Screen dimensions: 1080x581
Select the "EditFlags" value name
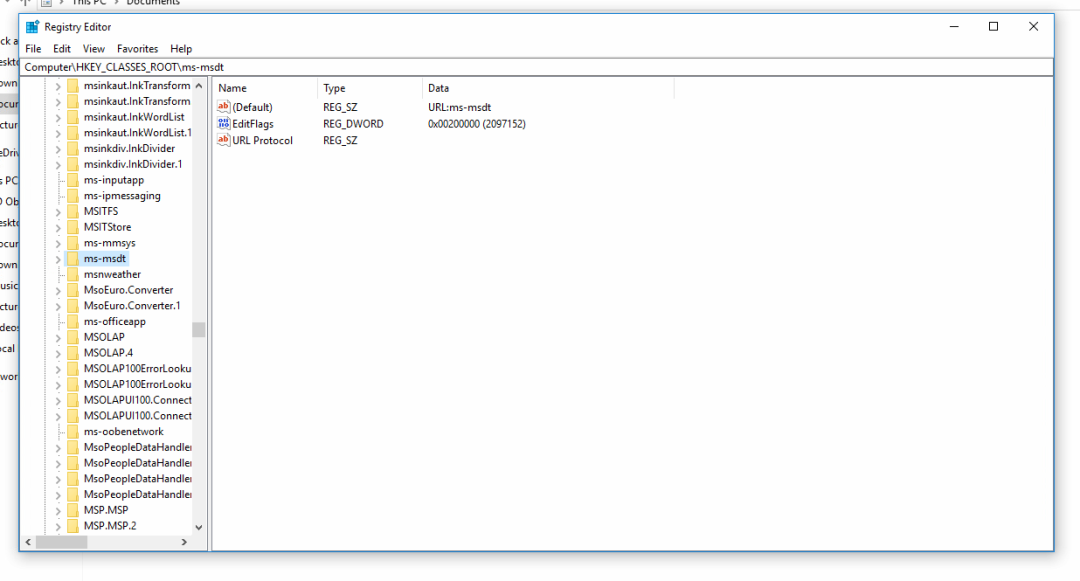click(x=253, y=124)
